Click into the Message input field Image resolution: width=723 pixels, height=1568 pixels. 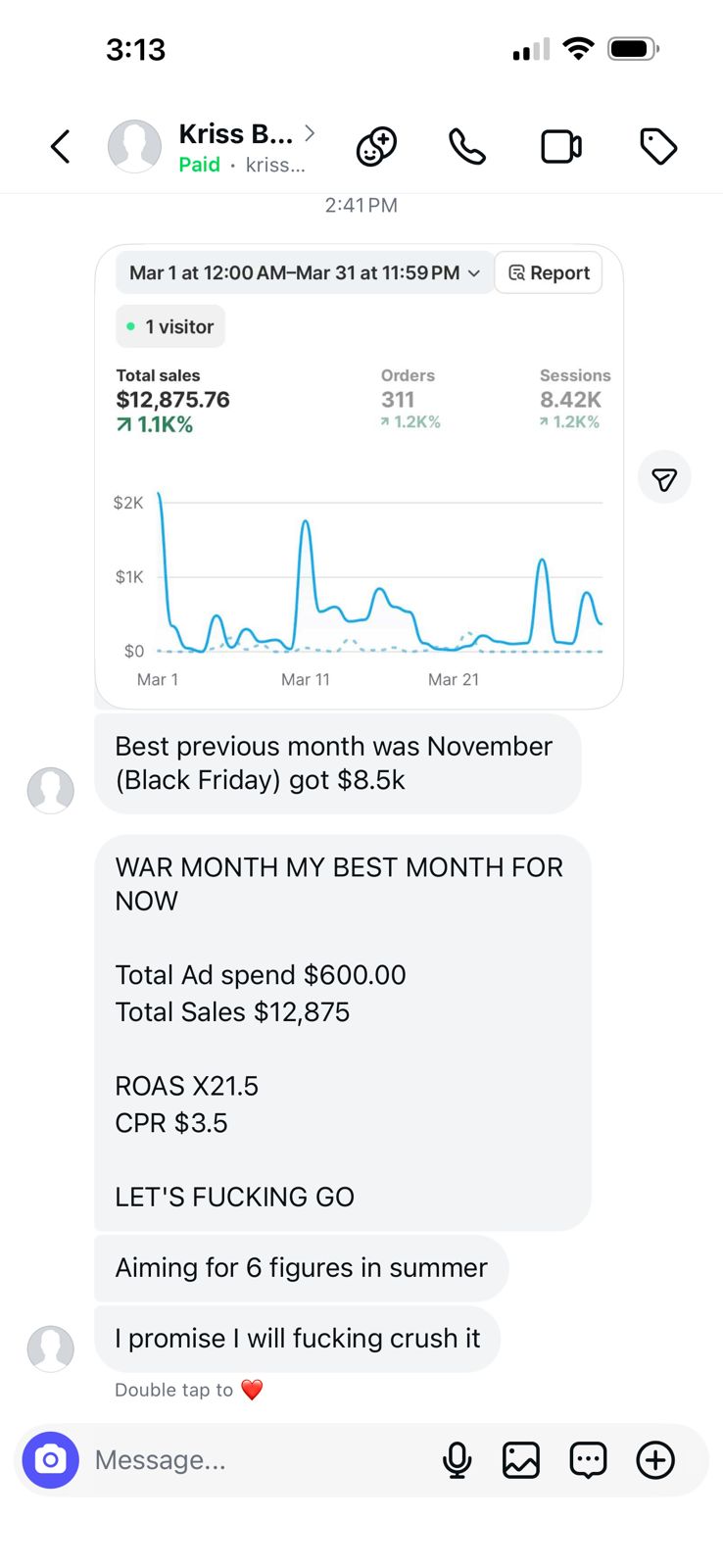255,1460
